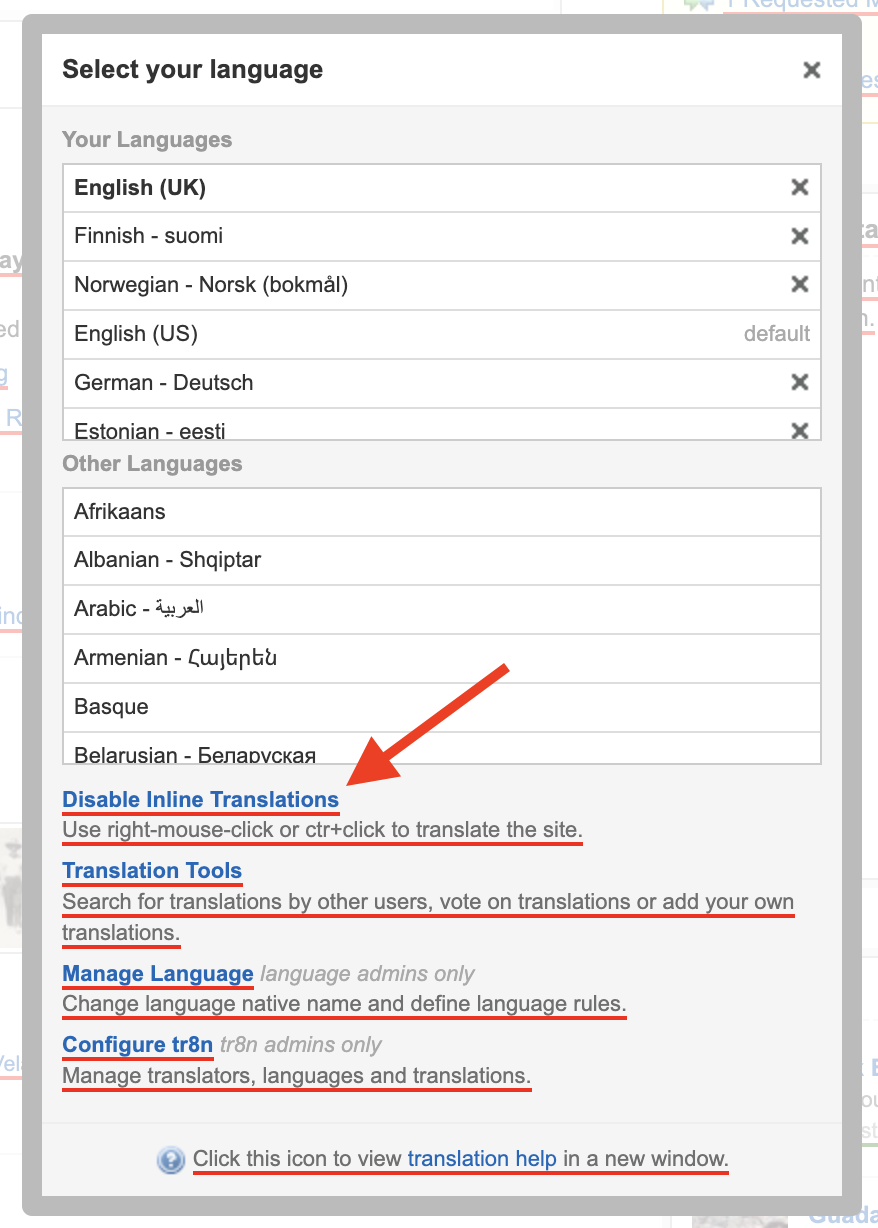
Task: Open the Configure tr8n link
Action: [138, 1045]
